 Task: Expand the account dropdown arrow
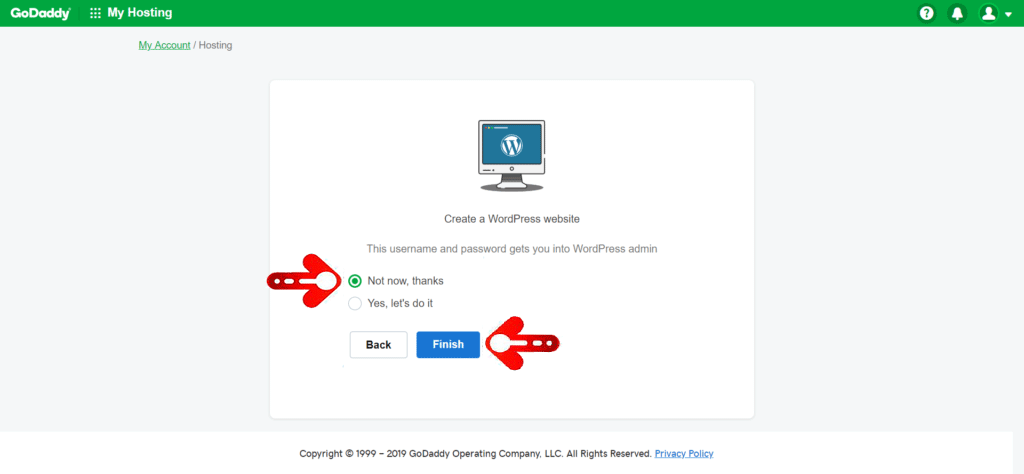[1008, 14]
